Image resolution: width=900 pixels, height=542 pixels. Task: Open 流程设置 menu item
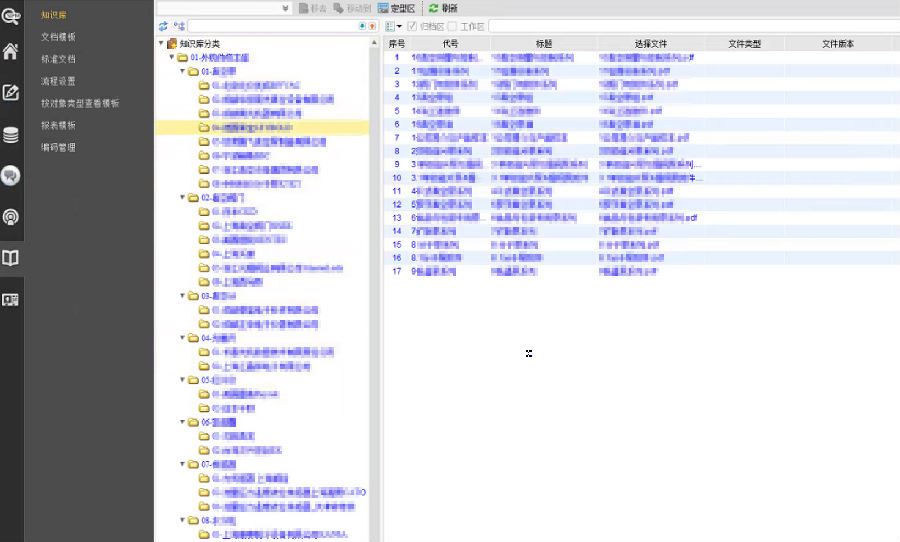point(58,81)
